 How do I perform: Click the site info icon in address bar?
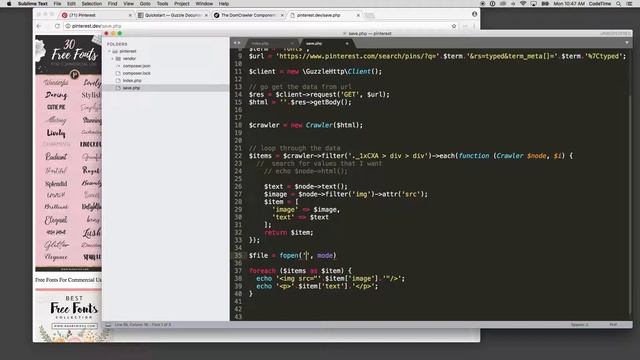[68, 26]
